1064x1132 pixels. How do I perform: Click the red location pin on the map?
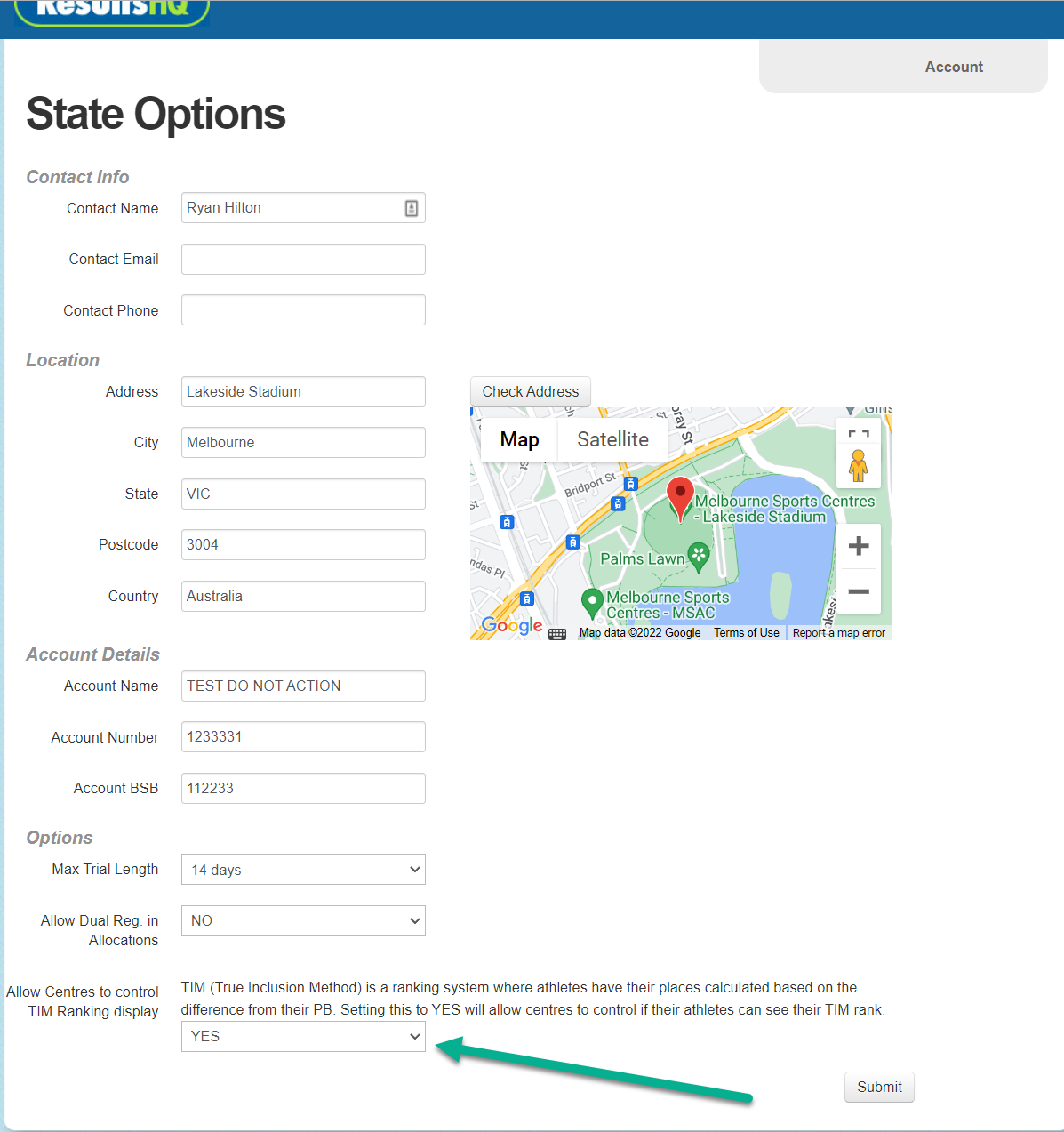pos(681,499)
